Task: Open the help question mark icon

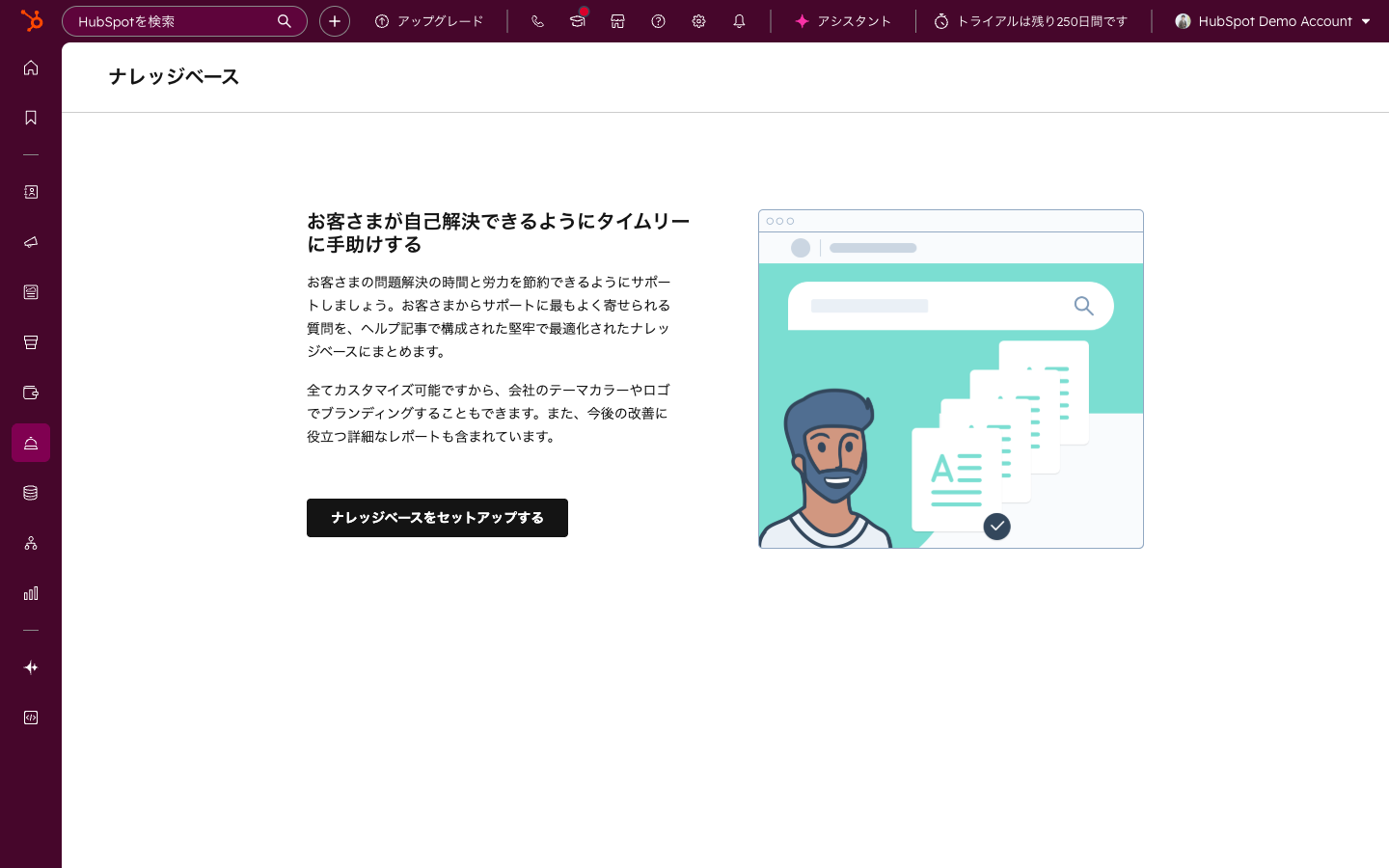Action: coord(658,21)
